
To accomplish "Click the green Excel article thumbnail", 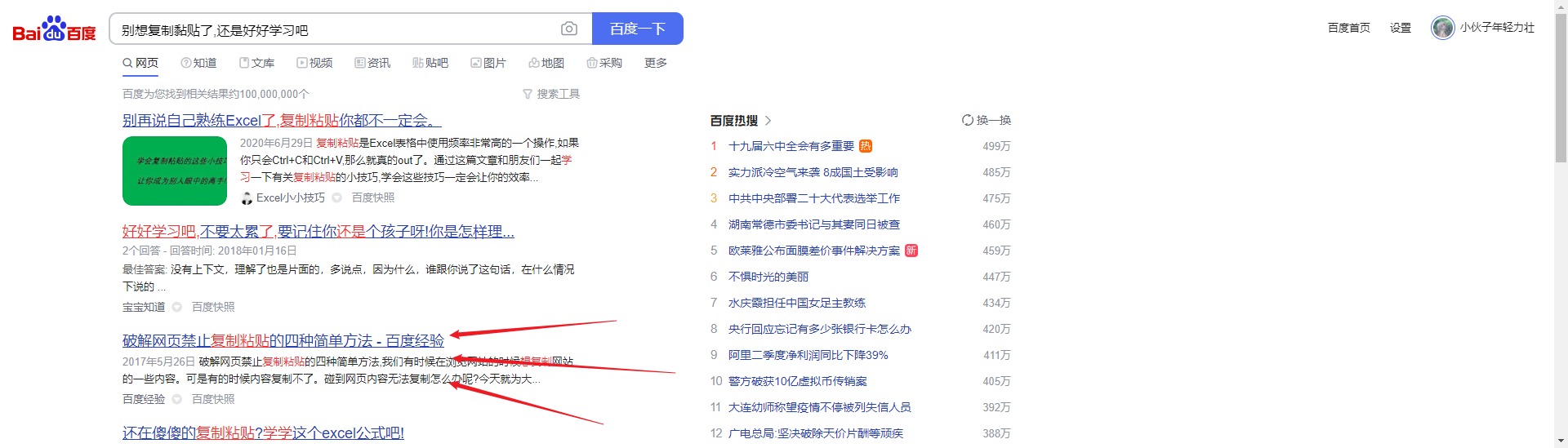I will coord(175,171).
